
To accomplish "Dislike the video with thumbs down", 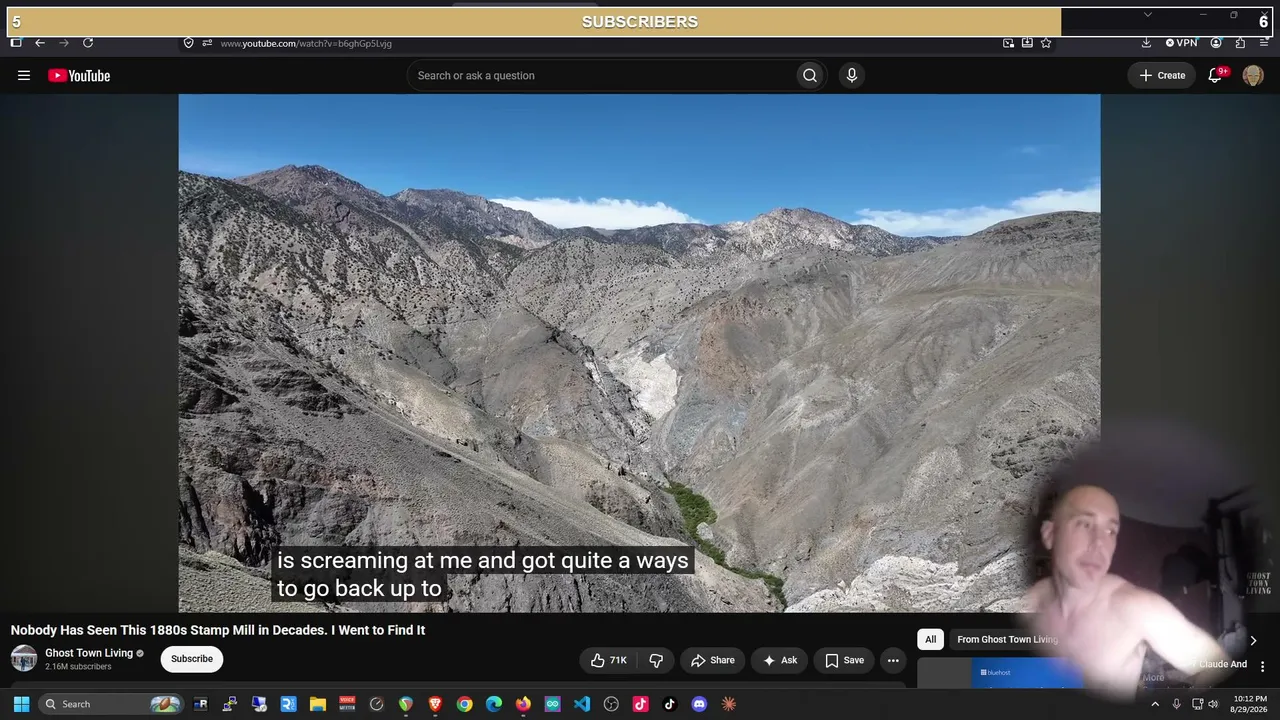I will click(656, 660).
